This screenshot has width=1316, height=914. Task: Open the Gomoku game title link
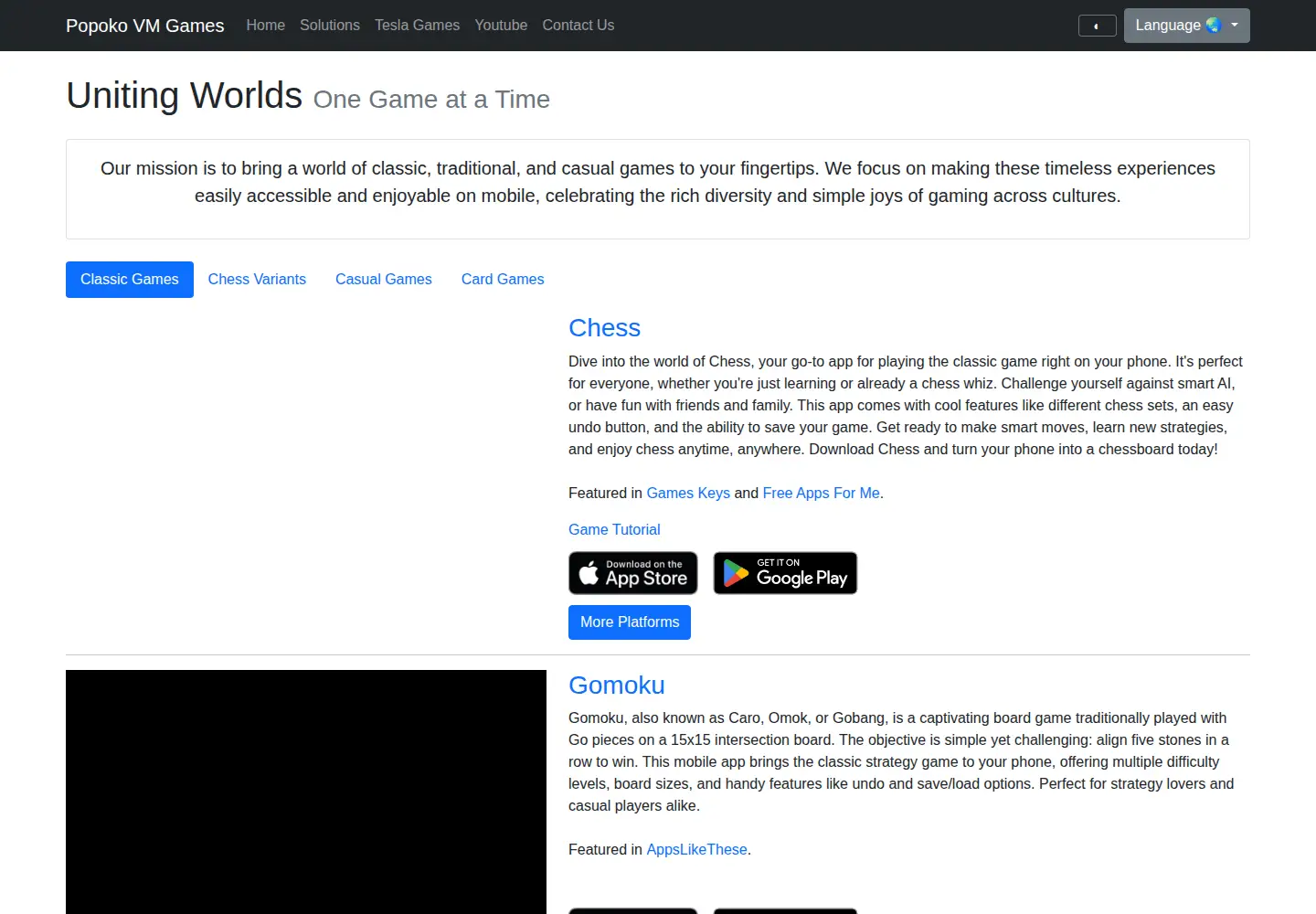coord(617,685)
